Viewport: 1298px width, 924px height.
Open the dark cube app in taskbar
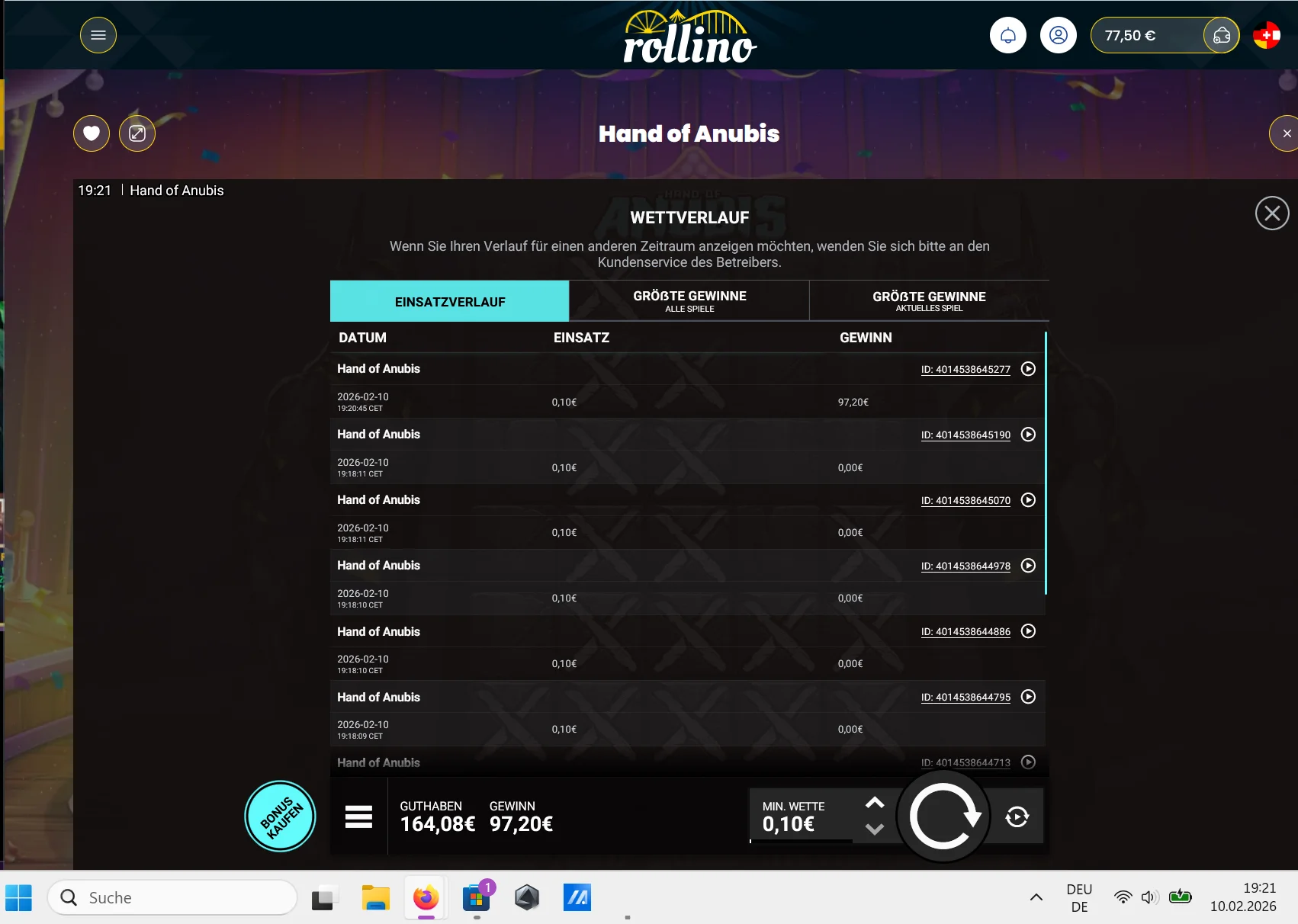pyautogui.click(x=527, y=898)
